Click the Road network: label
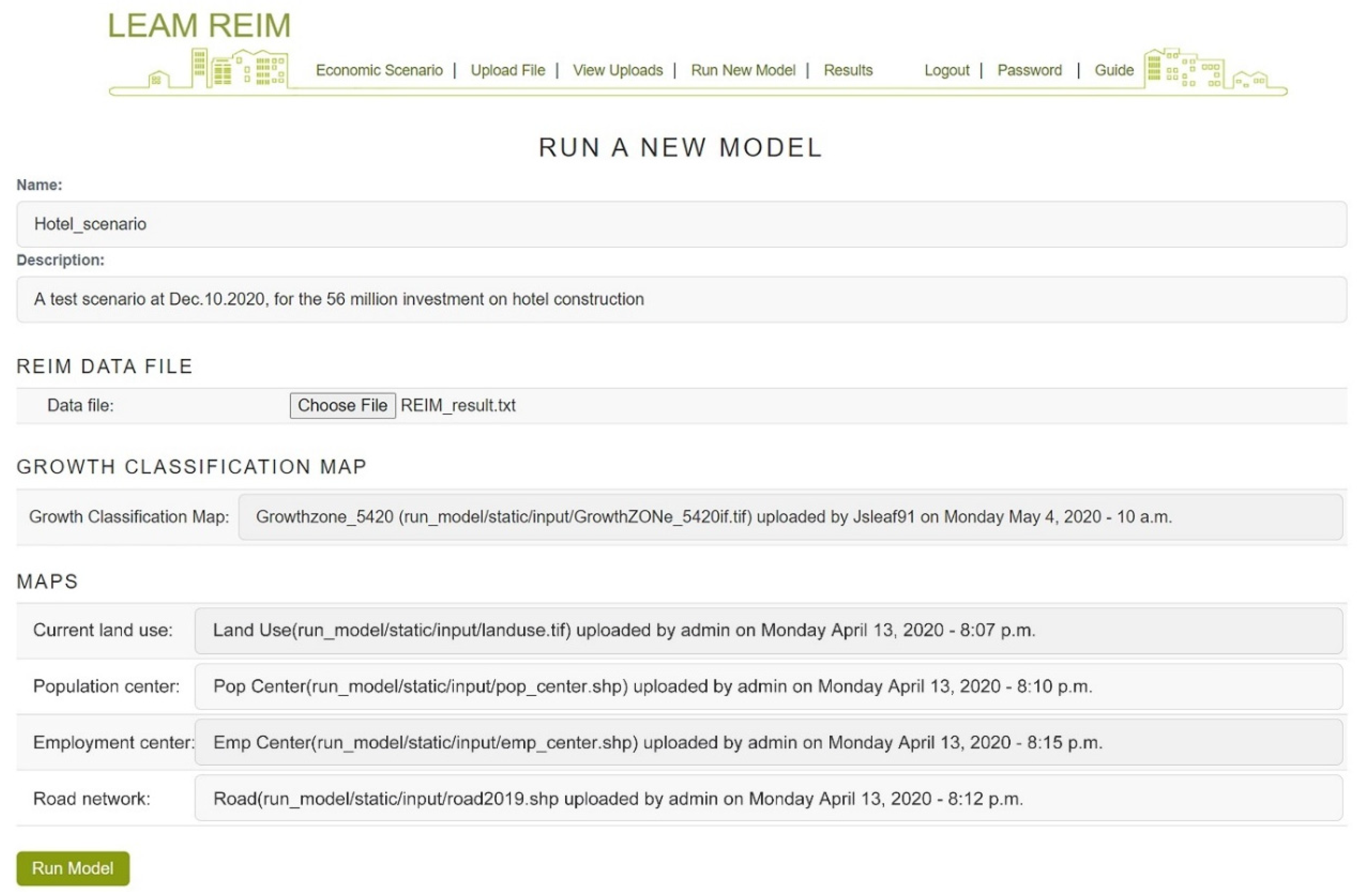 pyautogui.click(x=91, y=799)
